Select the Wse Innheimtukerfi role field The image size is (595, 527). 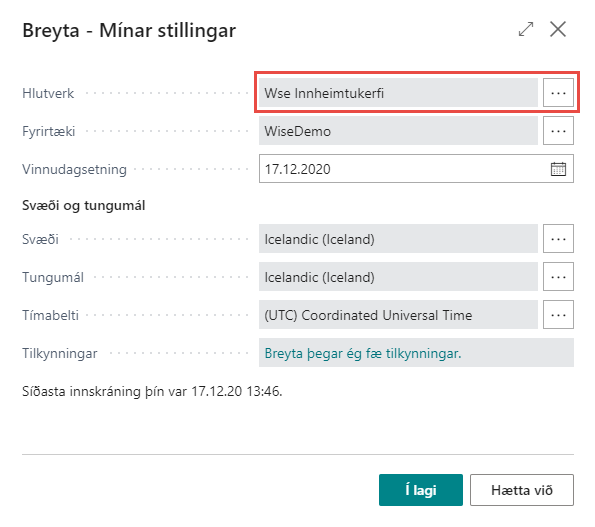click(x=398, y=93)
